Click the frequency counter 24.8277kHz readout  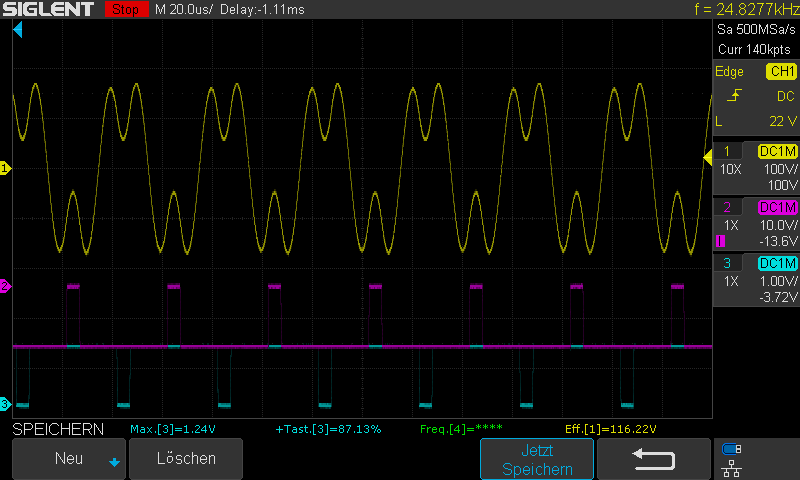click(x=746, y=9)
